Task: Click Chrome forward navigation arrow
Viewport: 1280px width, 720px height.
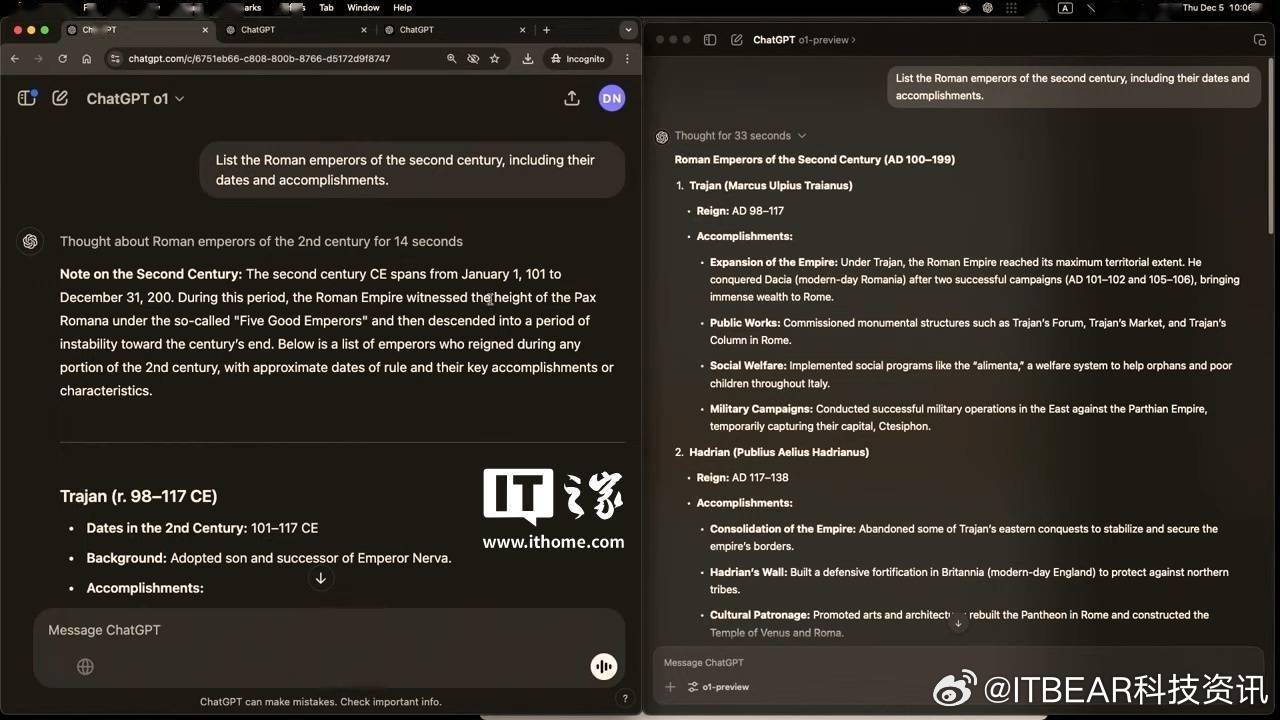Action: click(x=39, y=59)
